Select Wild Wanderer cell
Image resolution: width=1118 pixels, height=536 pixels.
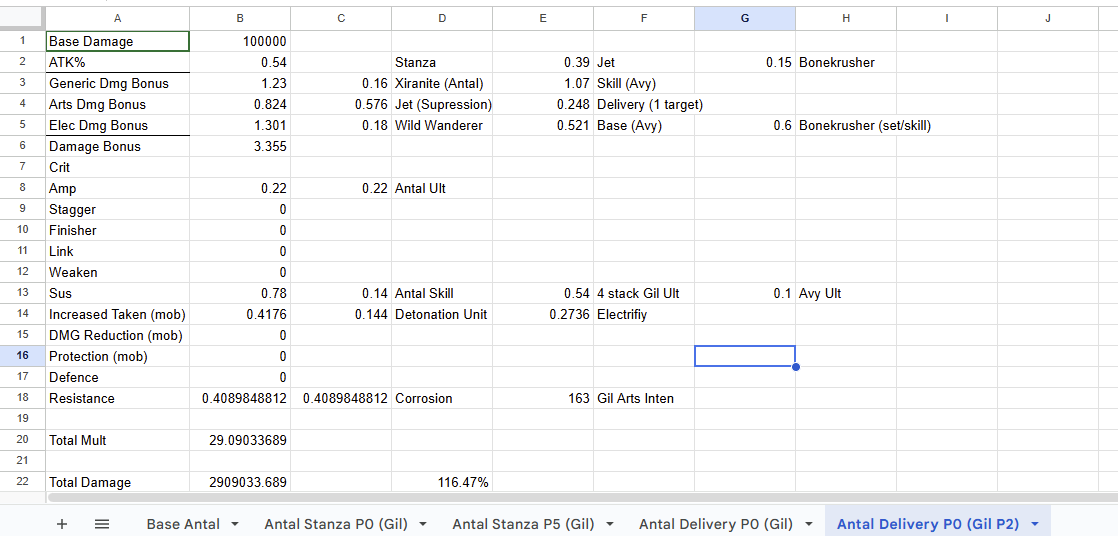tap(441, 125)
